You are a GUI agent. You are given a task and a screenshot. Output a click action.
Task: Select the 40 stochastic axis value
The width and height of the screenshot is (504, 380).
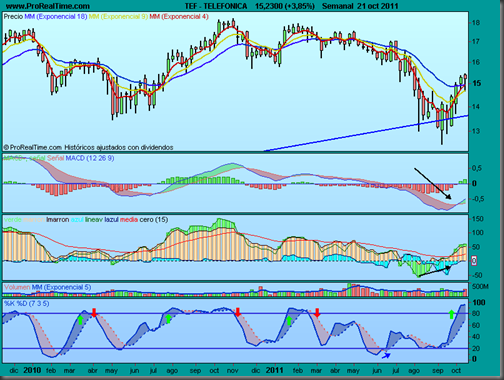tap(477, 337)
